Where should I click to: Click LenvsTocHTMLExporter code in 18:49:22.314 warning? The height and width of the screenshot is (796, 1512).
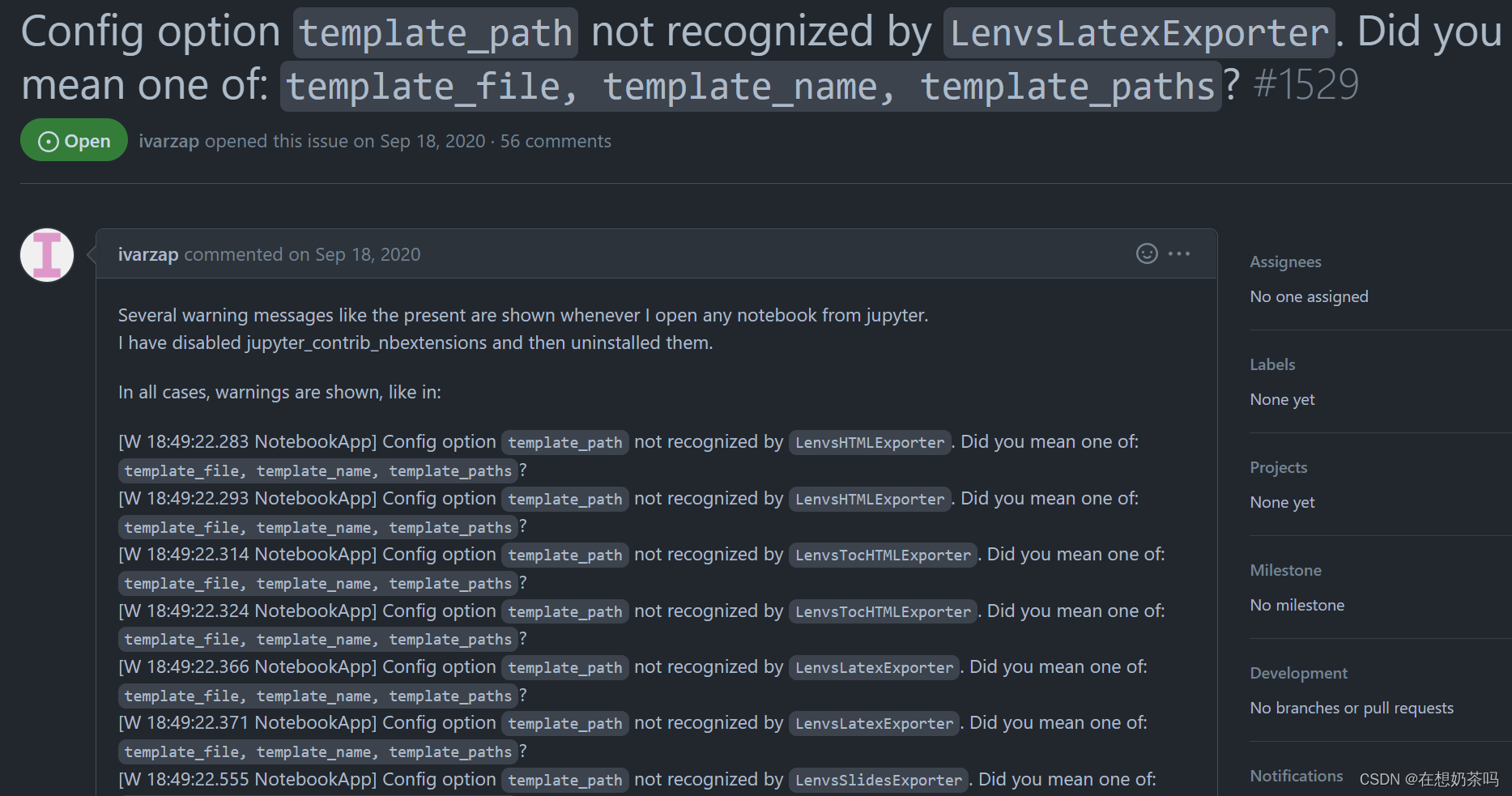point(883,555)
